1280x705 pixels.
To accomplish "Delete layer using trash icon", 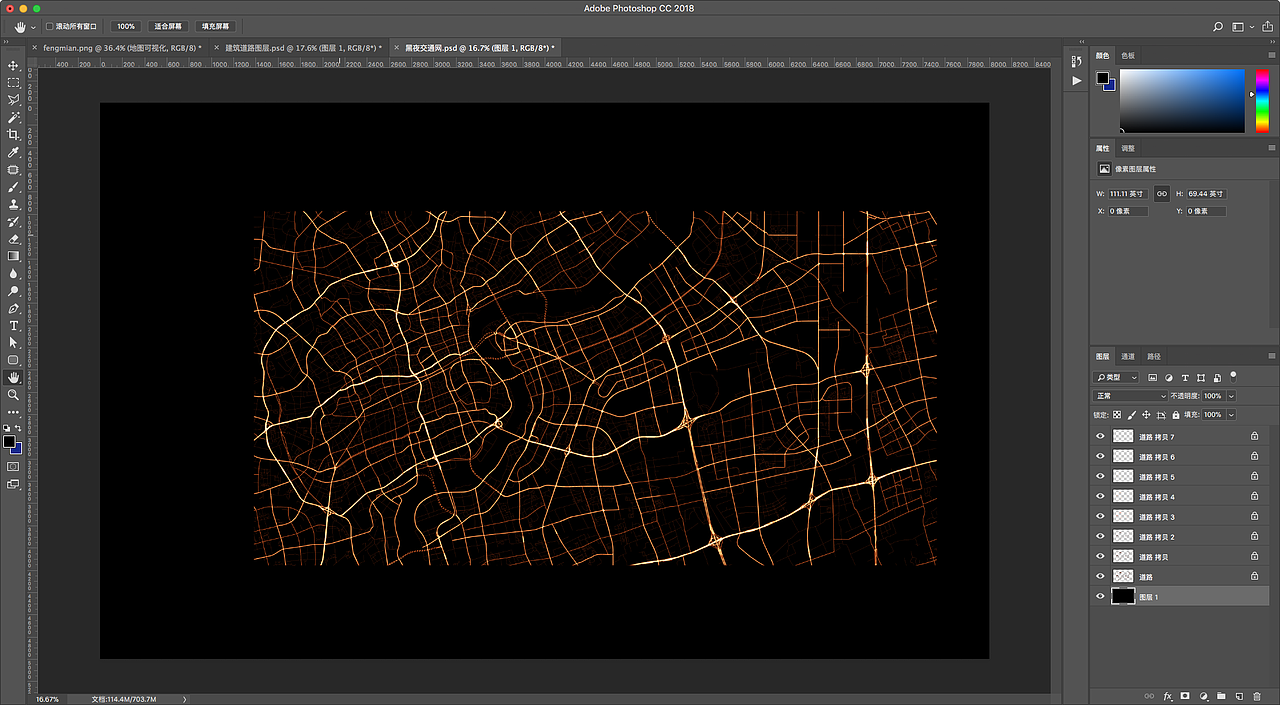I will pos(1257,696).
